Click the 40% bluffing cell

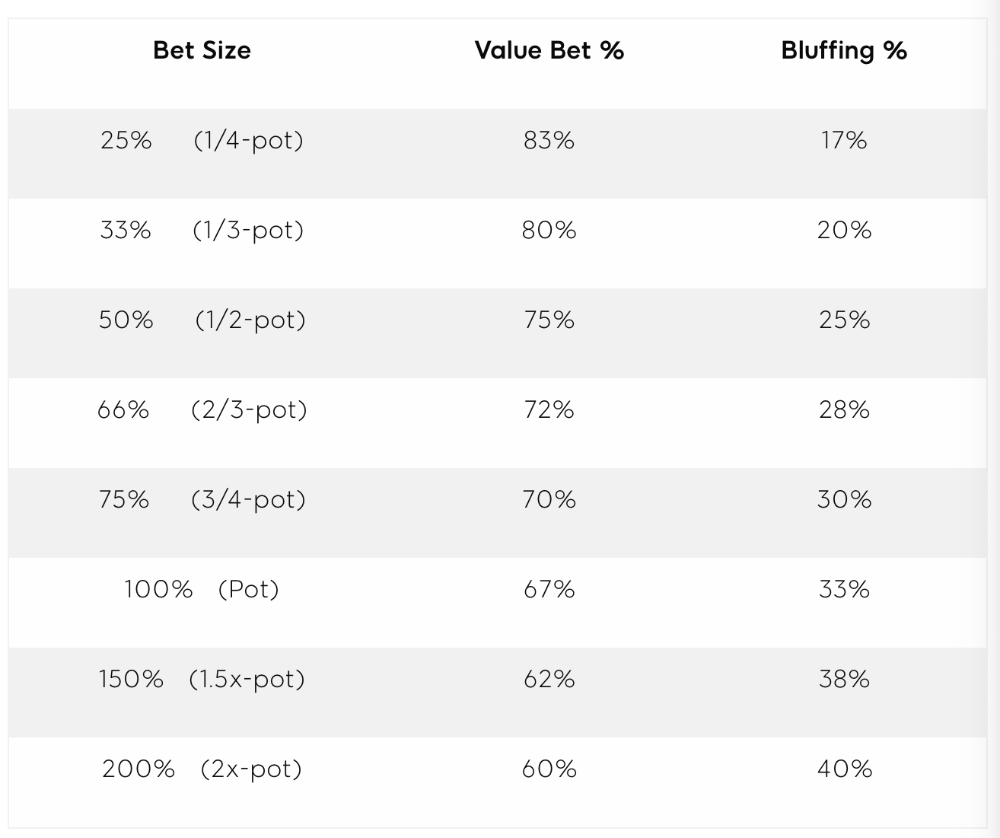[x=844, y=769]
